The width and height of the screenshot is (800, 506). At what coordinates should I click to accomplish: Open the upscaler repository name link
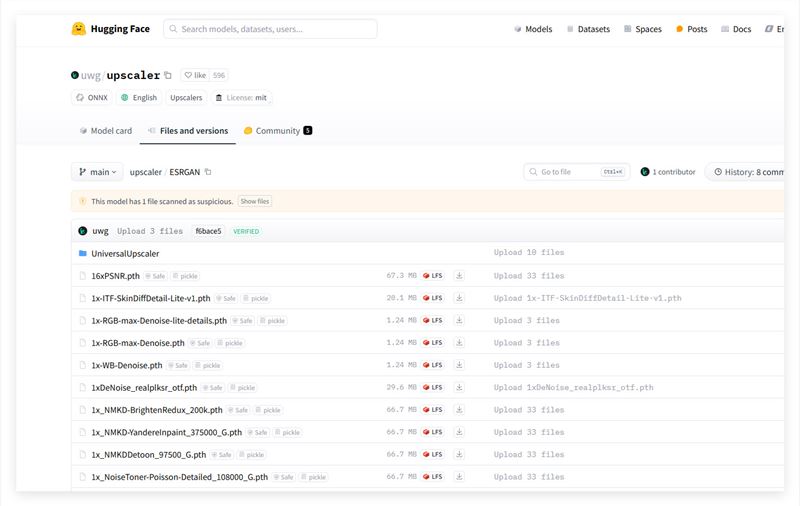pyautogui.click(x=133, y=75)
